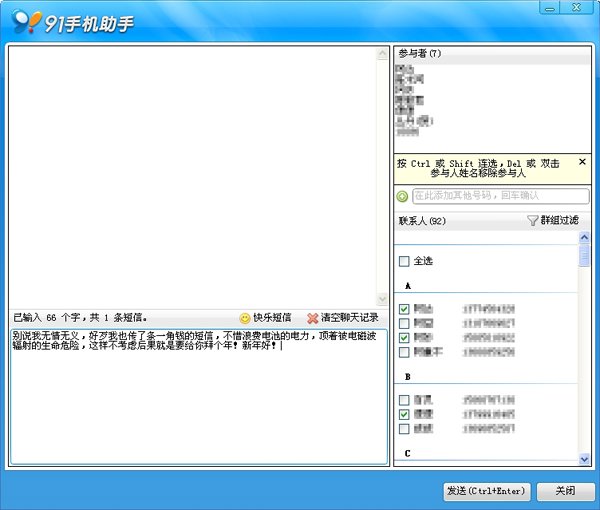Click the 已输入 66 个字 status text
The width and height of the screenshot is (600, 510).
(80, 318)
